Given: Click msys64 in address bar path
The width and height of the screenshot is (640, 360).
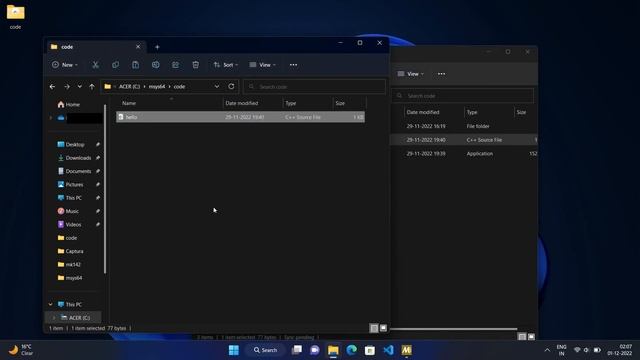Looking at the screenshot, I should pyautogui.click(x=157, y=87).
